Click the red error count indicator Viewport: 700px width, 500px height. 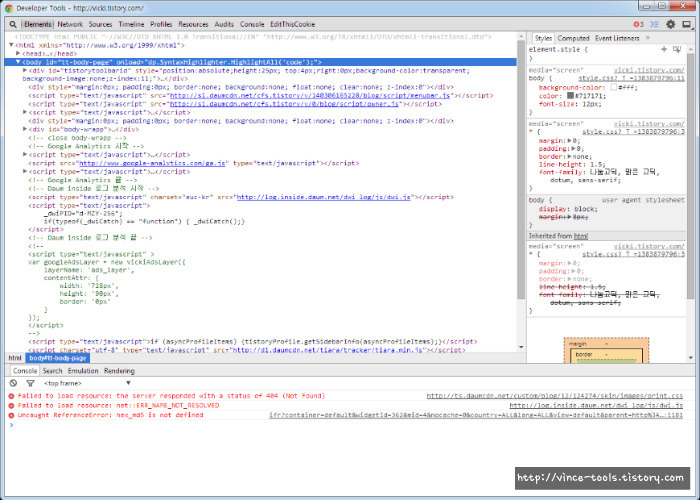pos(638,25)
